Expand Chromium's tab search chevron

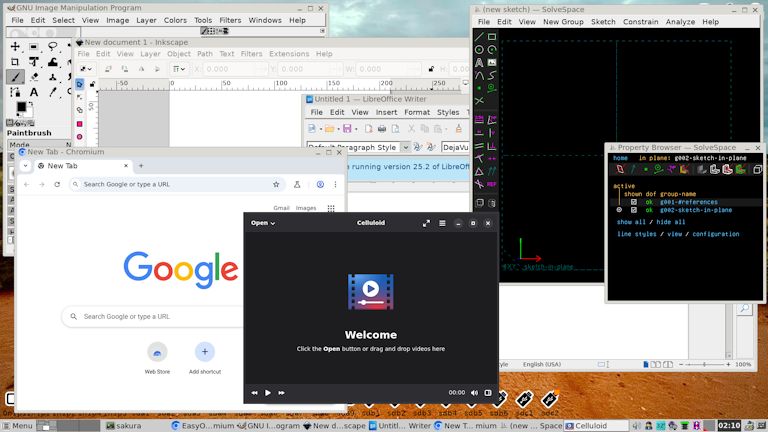point(25,166)
